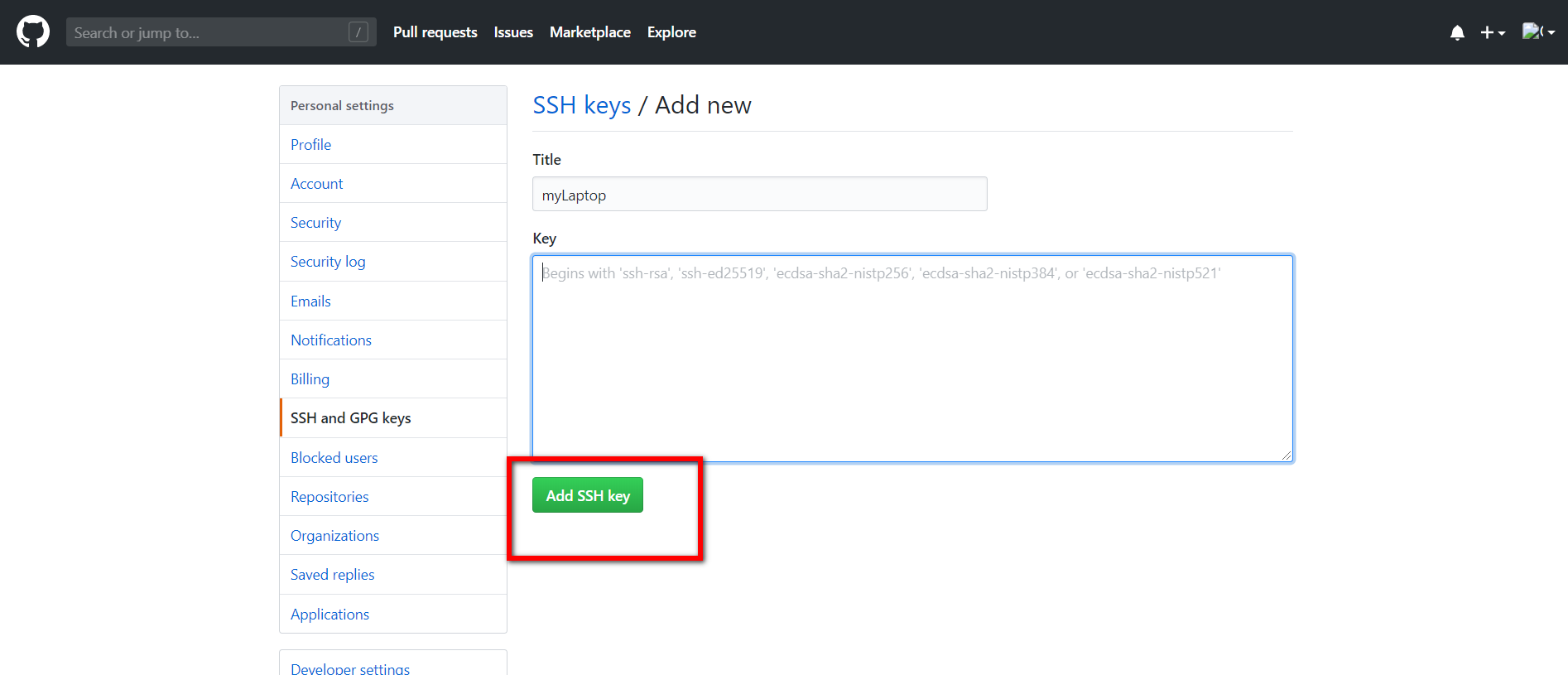The width and height of the screenshot is (1568, 675).
Task: Expand the user avatar menu
Action: click(x=1538, y=32)
